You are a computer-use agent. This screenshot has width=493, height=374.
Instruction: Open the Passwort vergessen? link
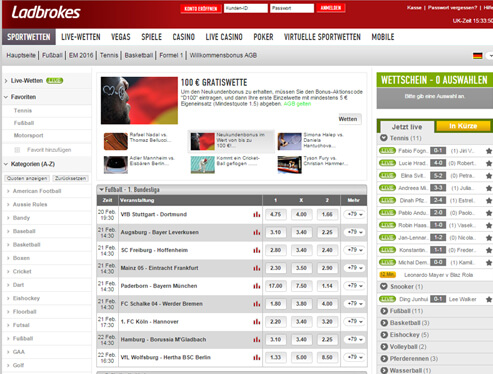[x=452, y=7]
